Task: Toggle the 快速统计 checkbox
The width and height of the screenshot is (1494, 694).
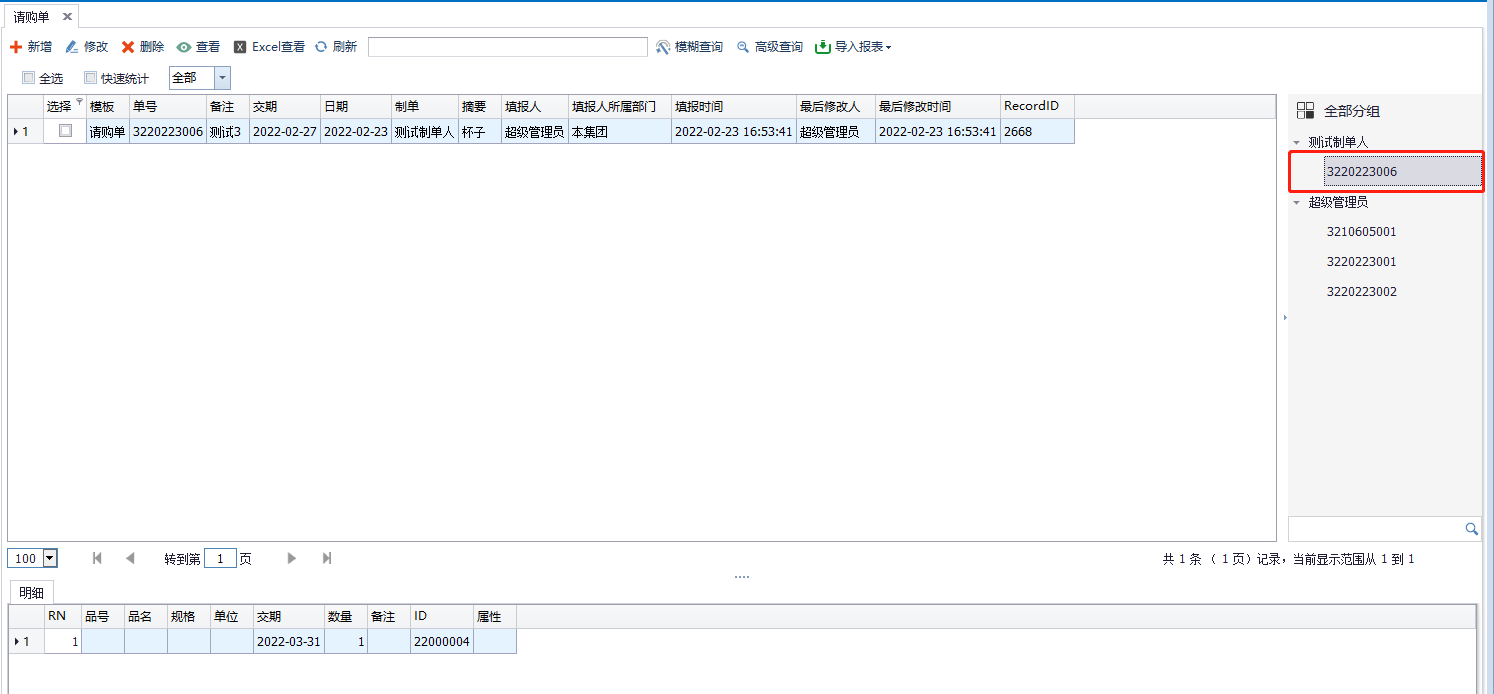Action: coord(90,78)
